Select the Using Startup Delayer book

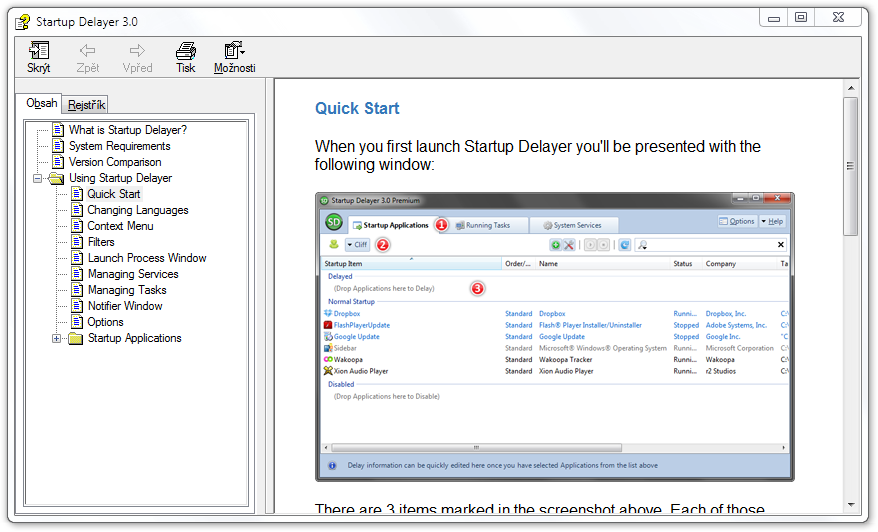[120, 178]
